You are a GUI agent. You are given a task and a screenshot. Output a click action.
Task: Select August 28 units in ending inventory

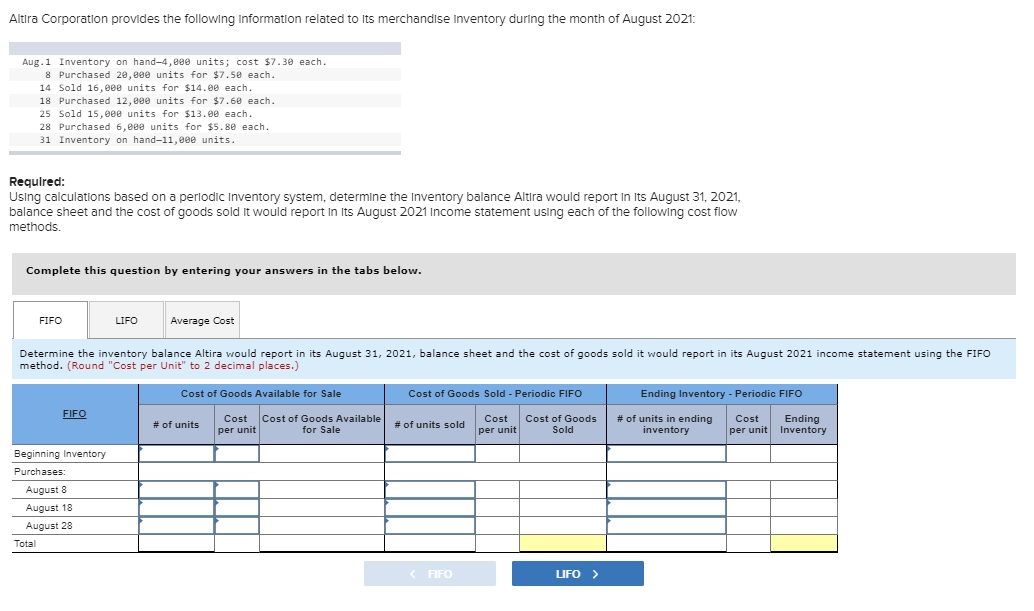pos(667,525)
